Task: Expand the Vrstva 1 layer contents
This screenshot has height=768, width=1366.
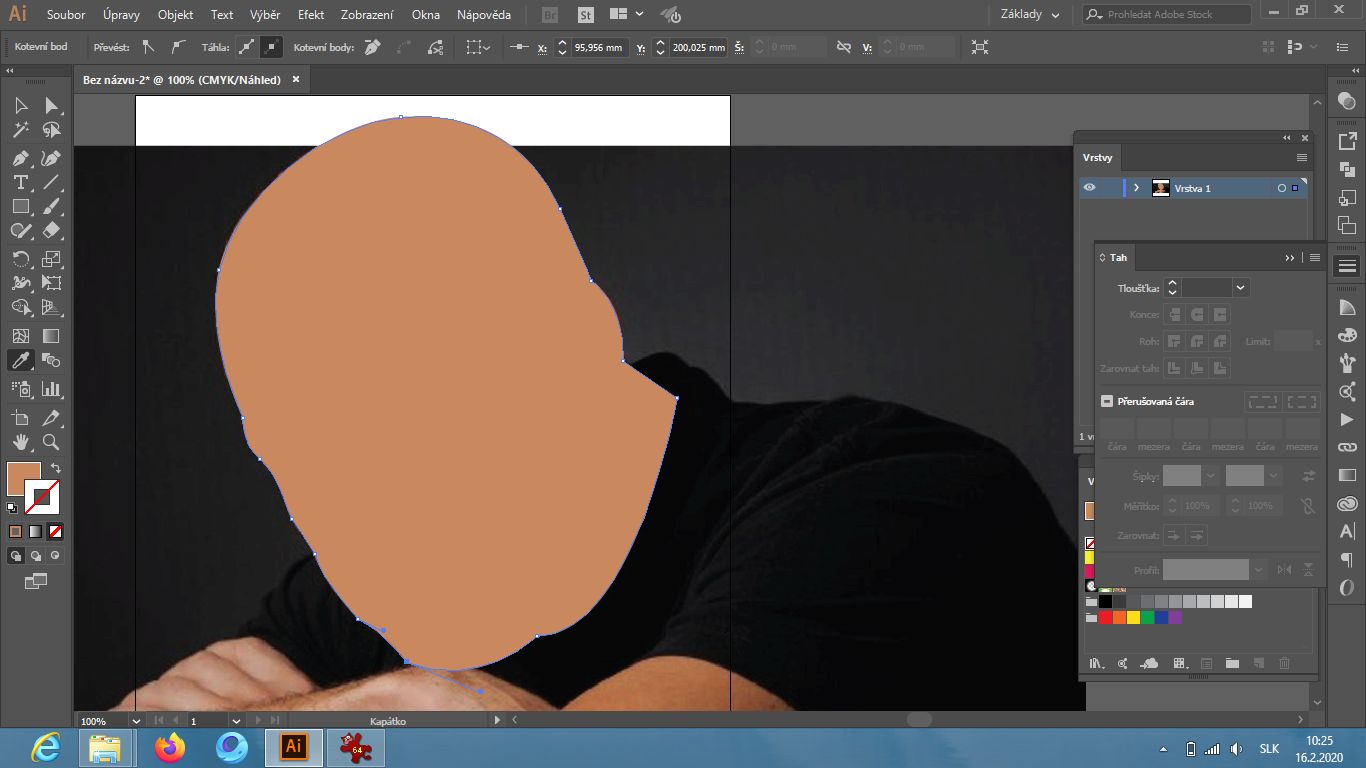Action: (1136, 188)
